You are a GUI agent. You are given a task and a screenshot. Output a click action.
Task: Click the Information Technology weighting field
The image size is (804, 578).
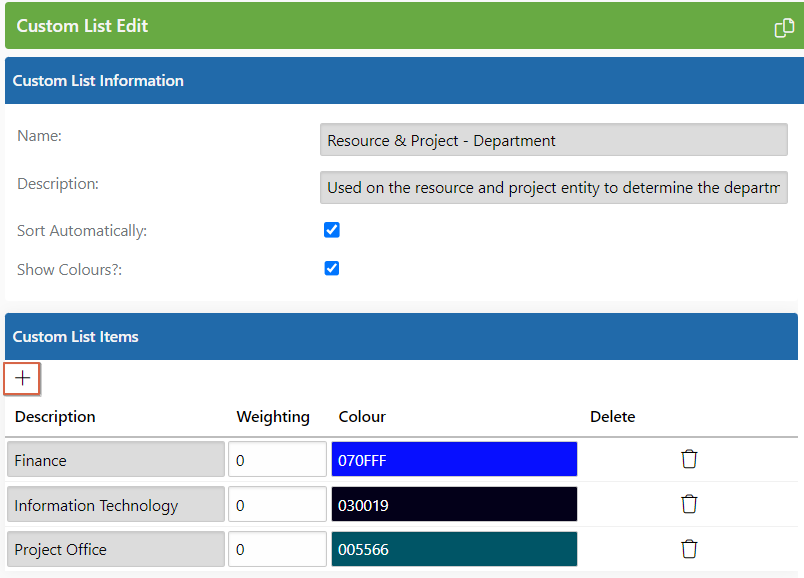coord(277,504)
